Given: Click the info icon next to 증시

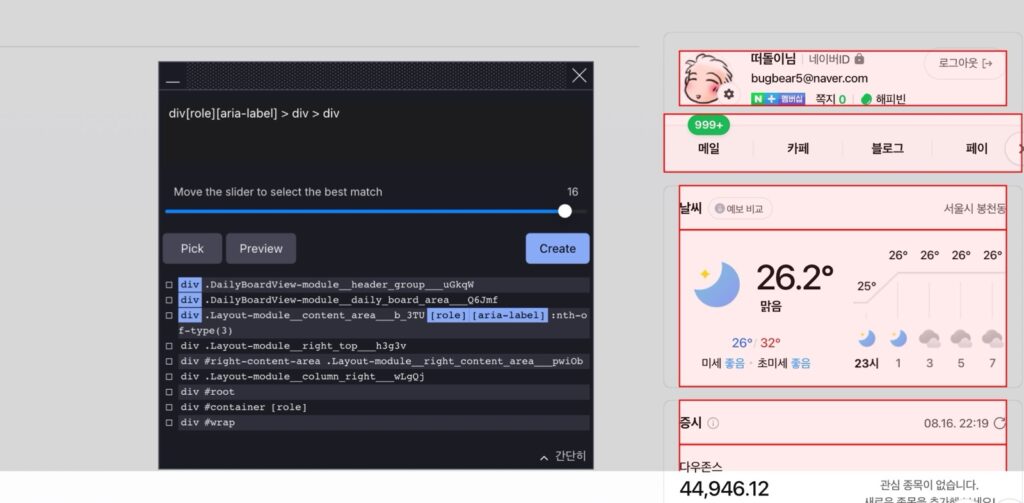Looking at the screenshot, I should click(x=713, y=423).
